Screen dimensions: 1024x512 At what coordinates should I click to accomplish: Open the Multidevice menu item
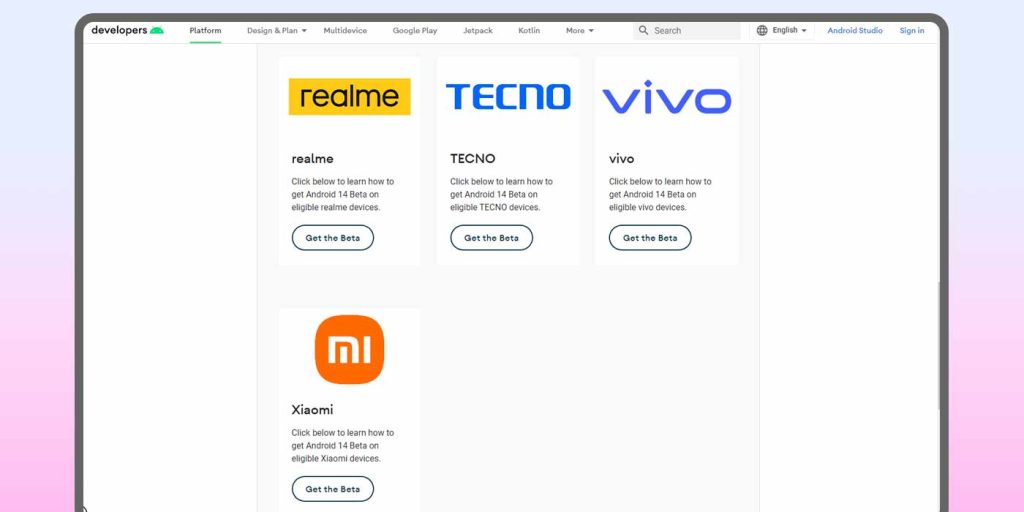tap(345, 31)
